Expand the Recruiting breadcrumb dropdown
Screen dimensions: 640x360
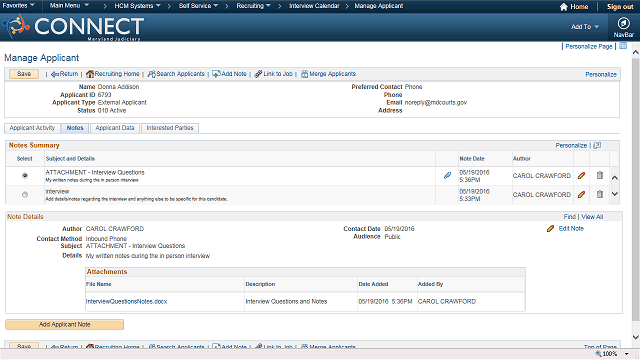pos(253,6)
